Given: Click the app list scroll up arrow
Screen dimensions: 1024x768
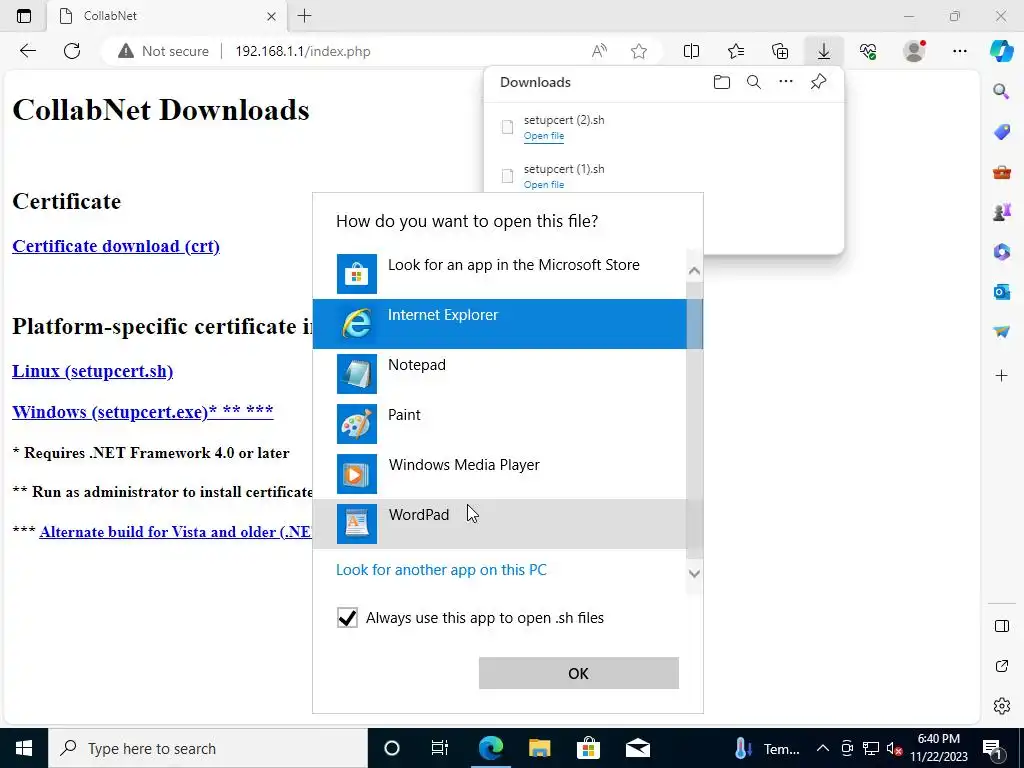Looking at the screenshot, I should tap(694, 270).
